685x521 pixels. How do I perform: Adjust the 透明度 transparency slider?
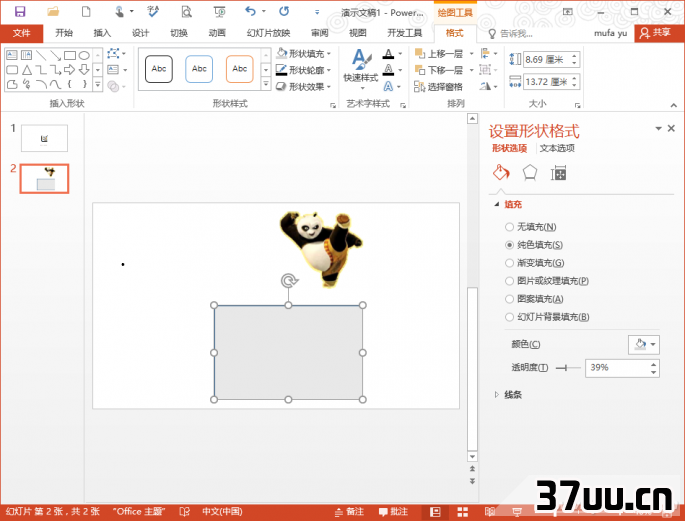568,368
